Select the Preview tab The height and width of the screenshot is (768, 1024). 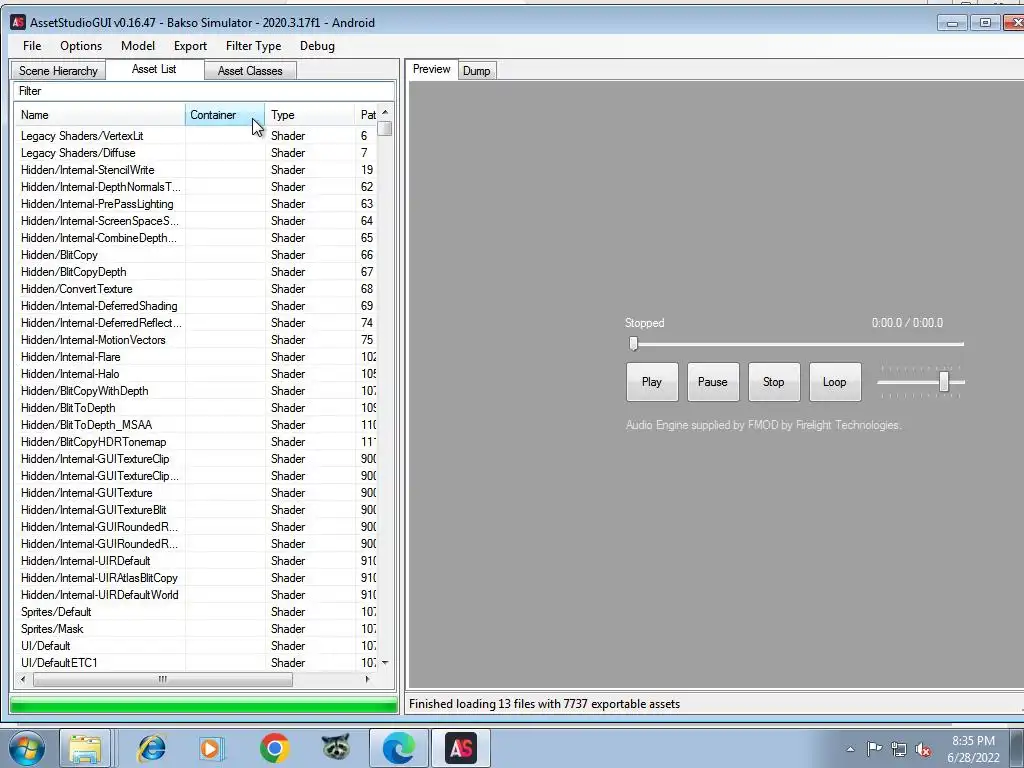tap(432, 69)
